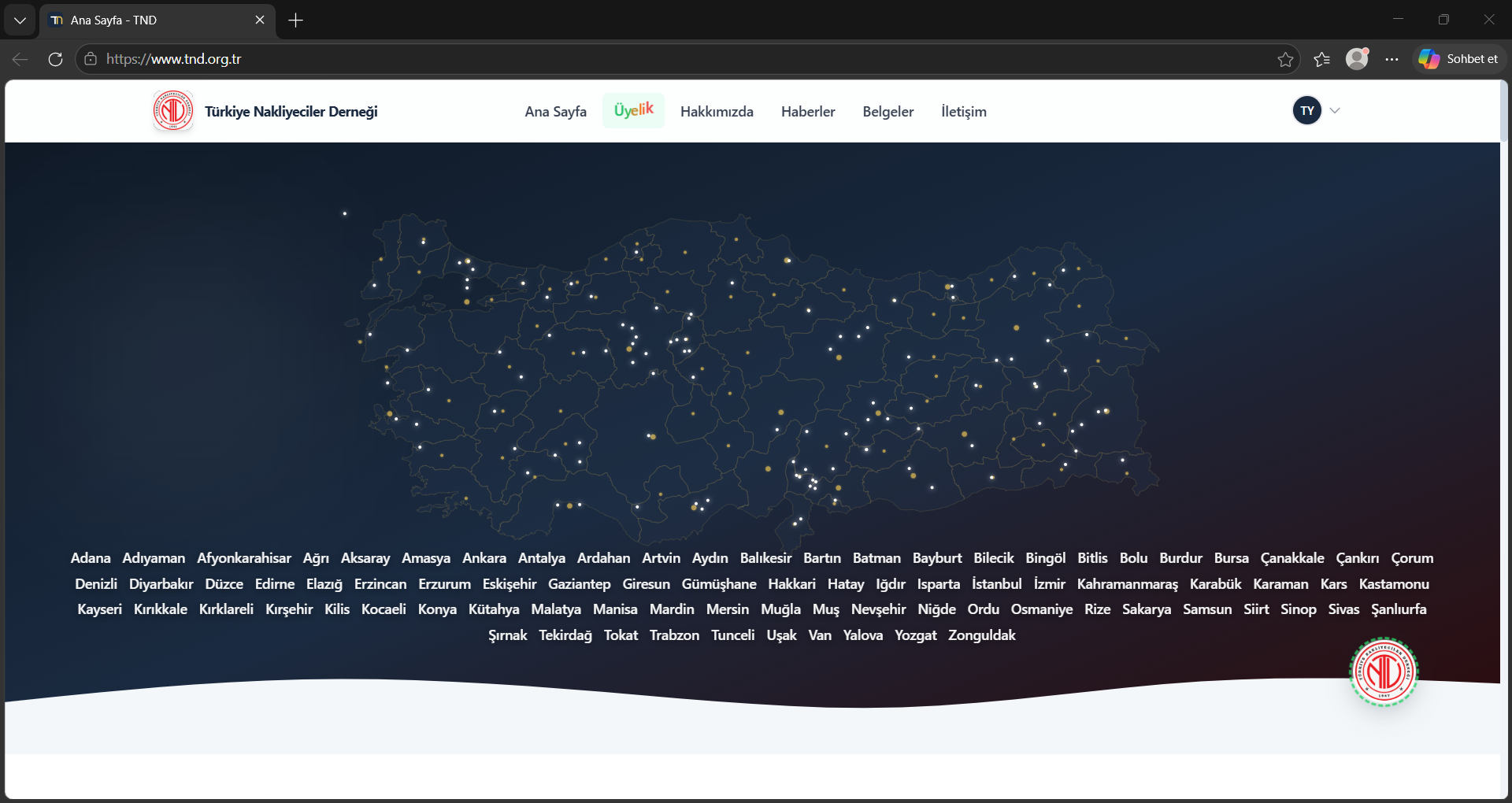Select the city İstanbul
The height and width of the screenshot is (803, 1512).
pos(997,584)
